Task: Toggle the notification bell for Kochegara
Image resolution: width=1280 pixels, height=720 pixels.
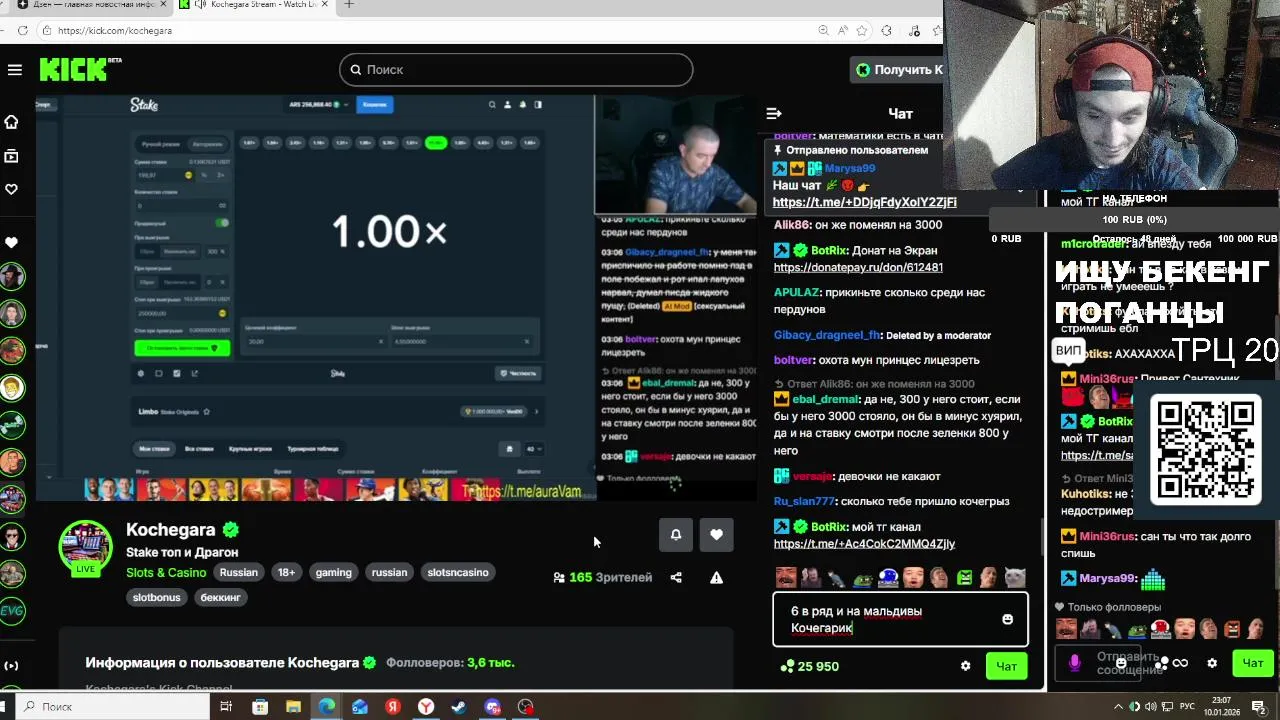Action: [676, 534]
